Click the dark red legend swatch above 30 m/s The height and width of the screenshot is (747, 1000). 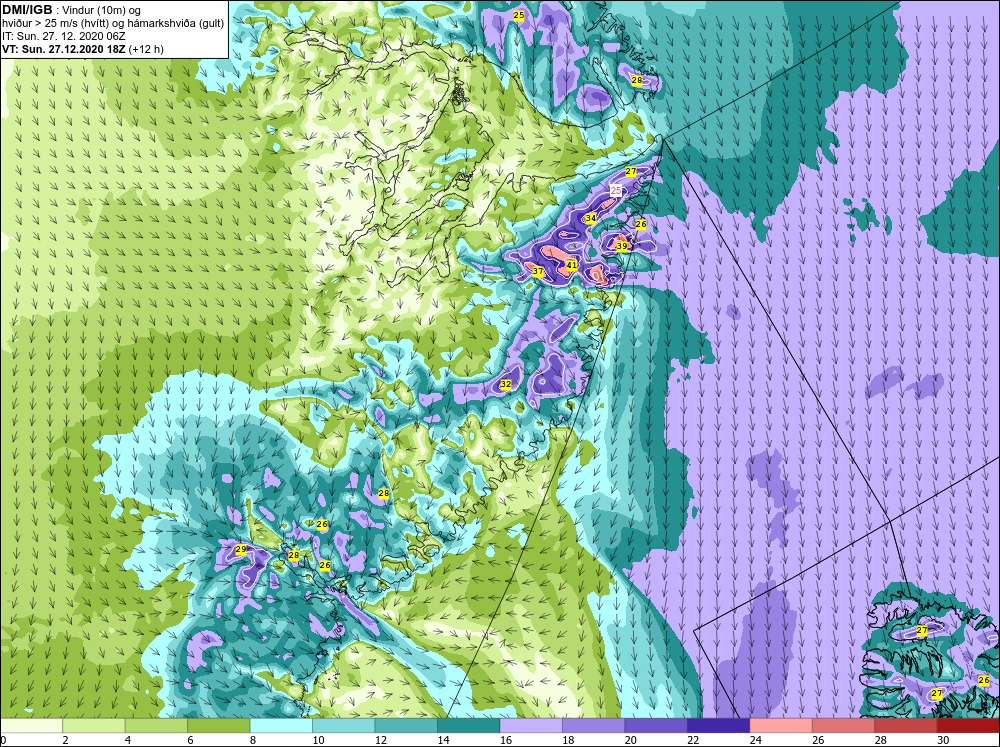(x=969, y=725)
